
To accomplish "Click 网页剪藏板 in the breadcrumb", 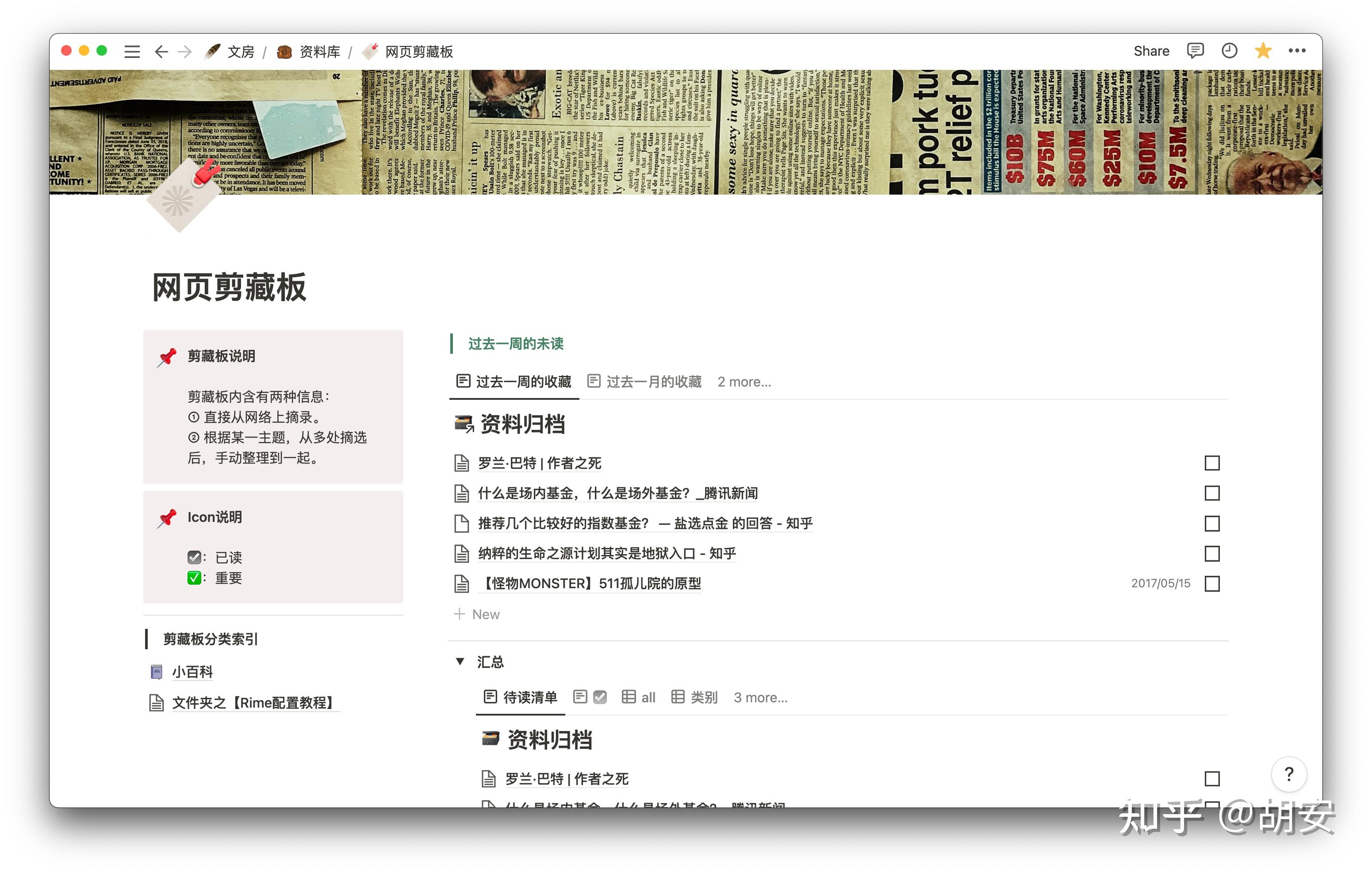I will [419, 52].
